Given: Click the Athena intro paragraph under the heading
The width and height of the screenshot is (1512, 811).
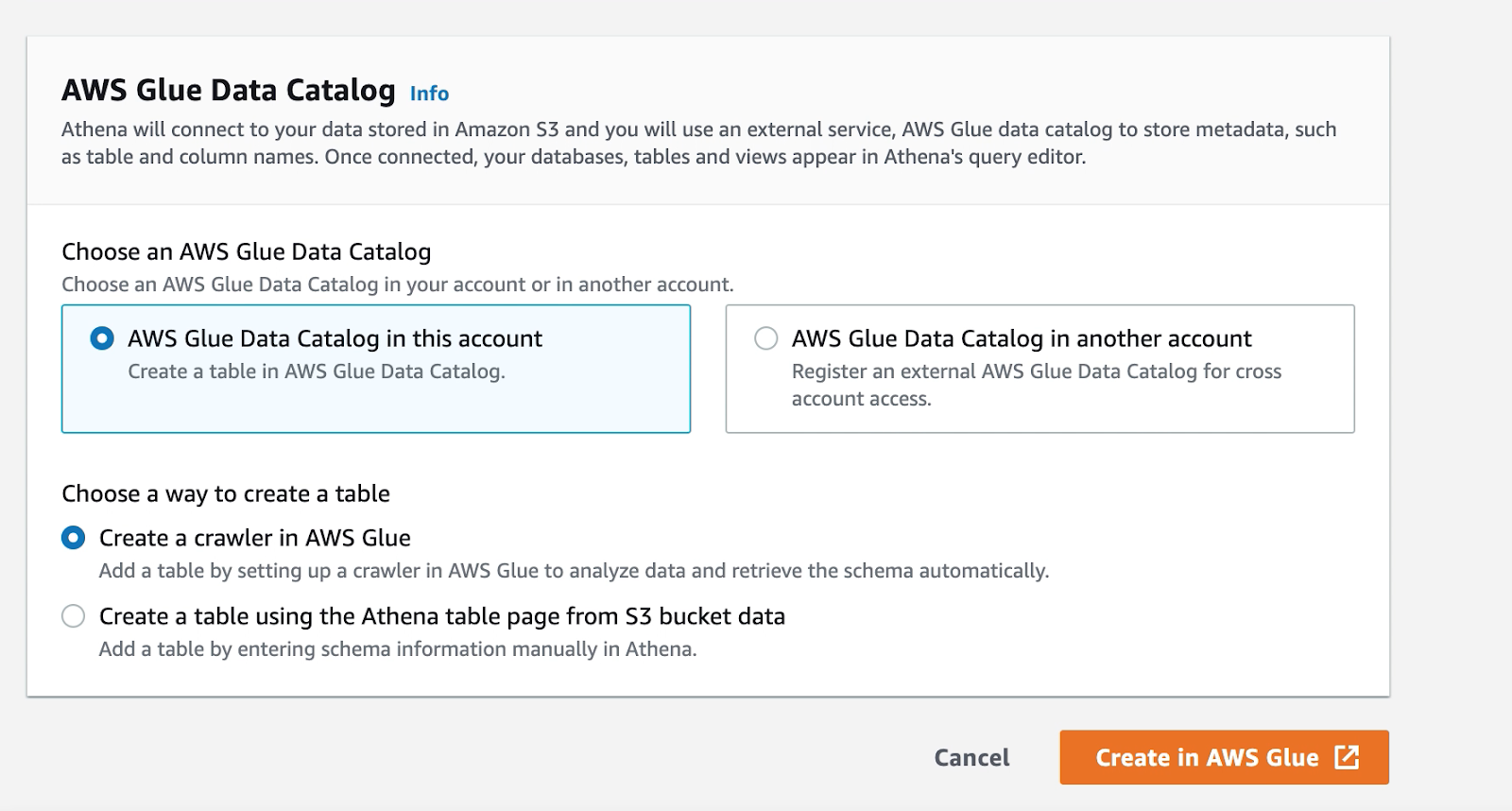Looking at the screenshot, I should coord(698,143).
